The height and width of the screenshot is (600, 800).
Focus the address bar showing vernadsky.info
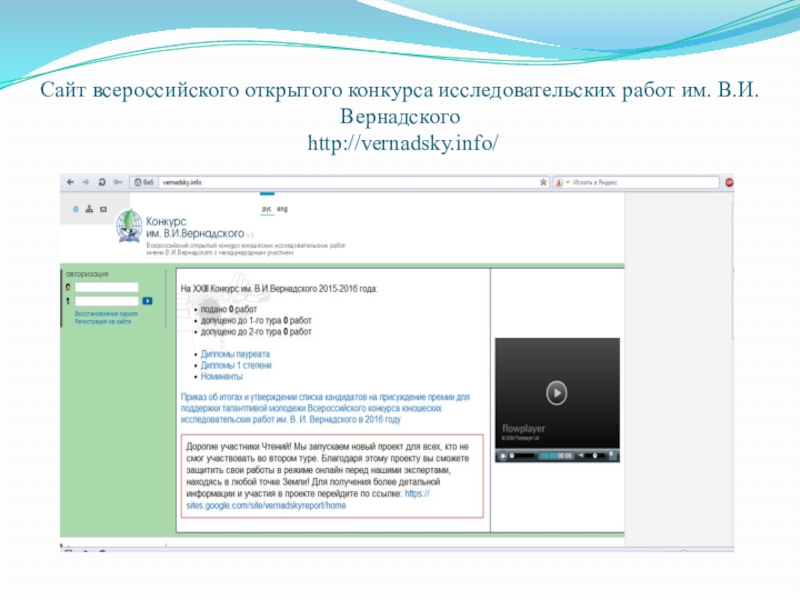tap(349, 182)
